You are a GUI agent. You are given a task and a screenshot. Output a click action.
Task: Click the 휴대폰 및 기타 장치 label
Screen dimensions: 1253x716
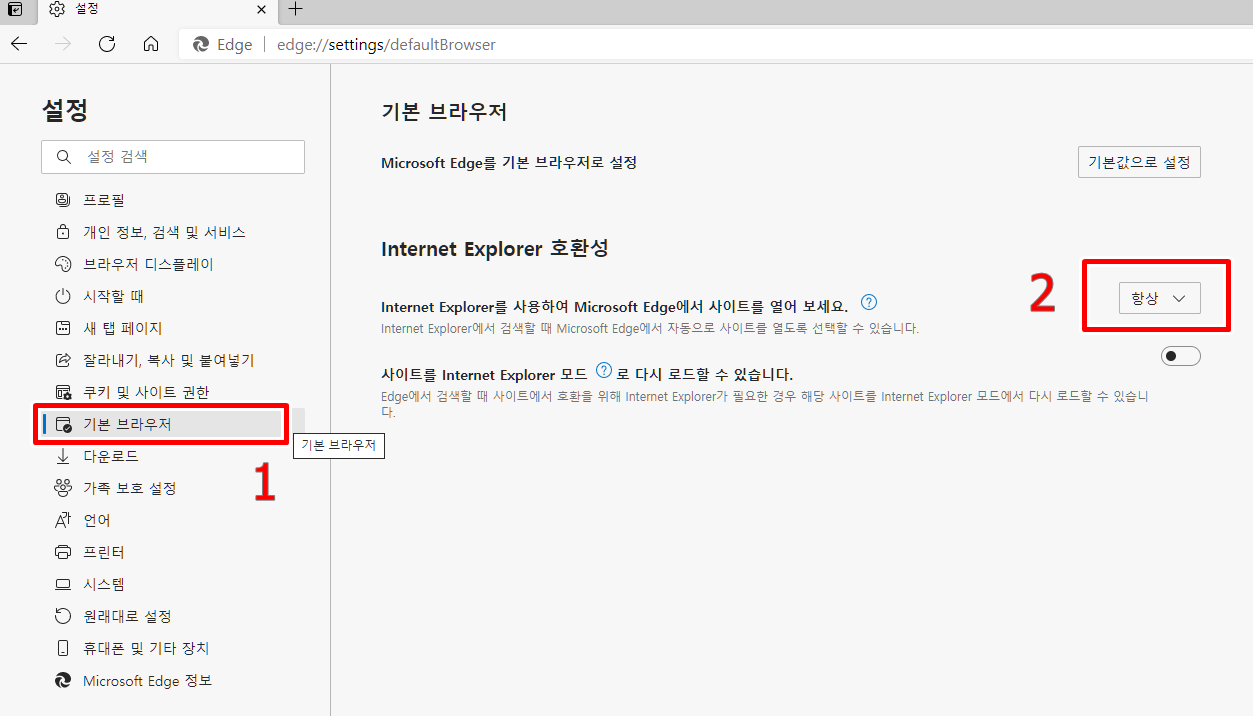pyautogui.click(x=146, y=648)
